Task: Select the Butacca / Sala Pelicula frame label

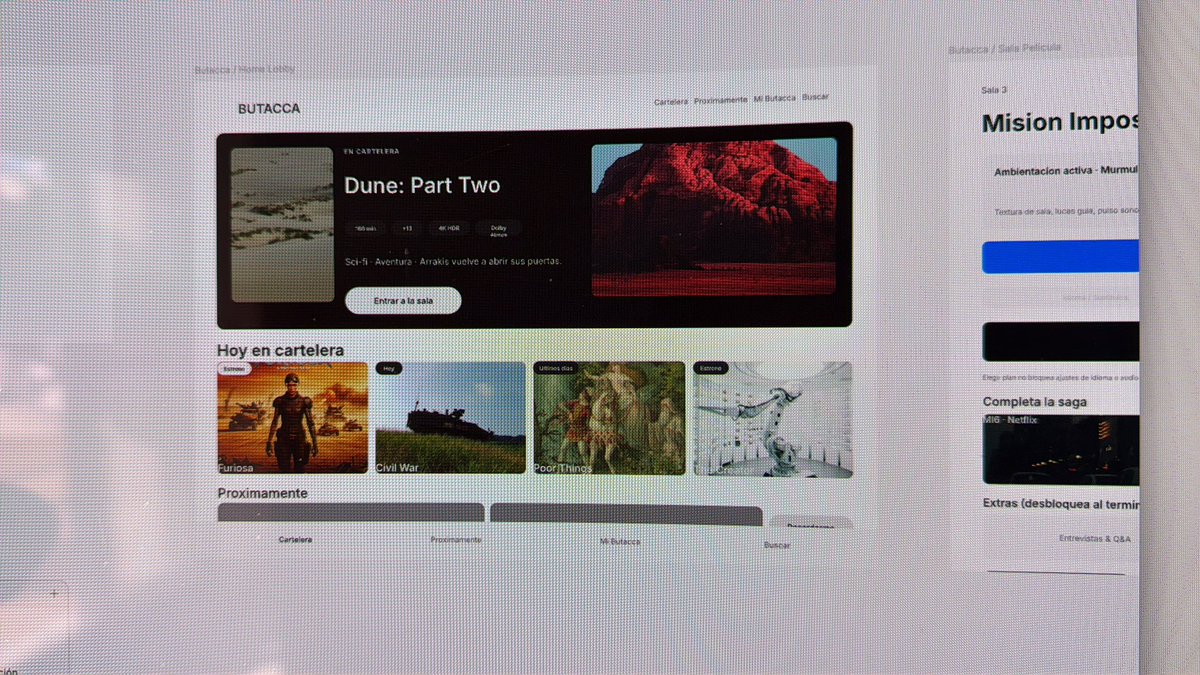Action: point(1005,48)
